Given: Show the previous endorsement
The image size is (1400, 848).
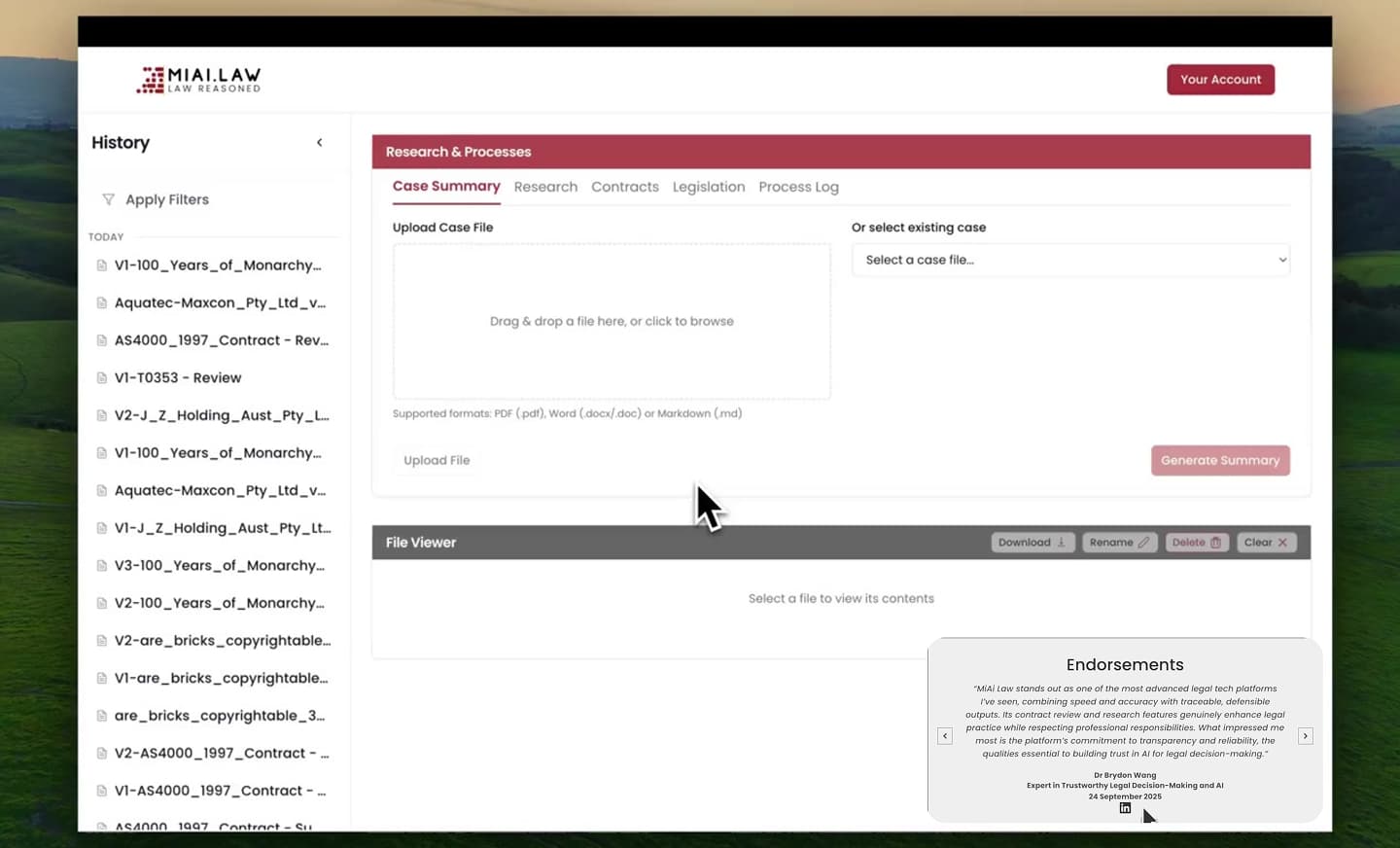Looking at the screenshot, I should (x=944, y=736).
